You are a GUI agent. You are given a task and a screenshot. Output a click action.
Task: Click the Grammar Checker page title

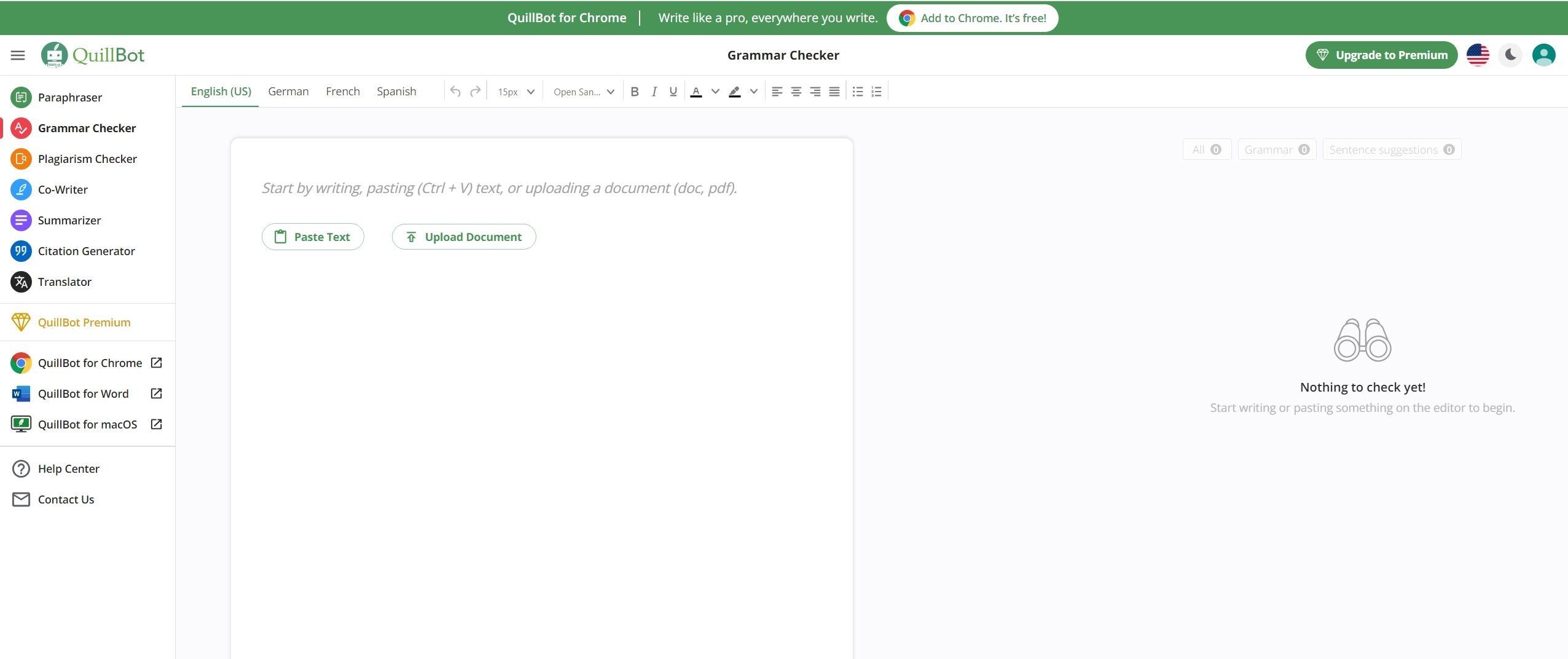pos(783,55)
